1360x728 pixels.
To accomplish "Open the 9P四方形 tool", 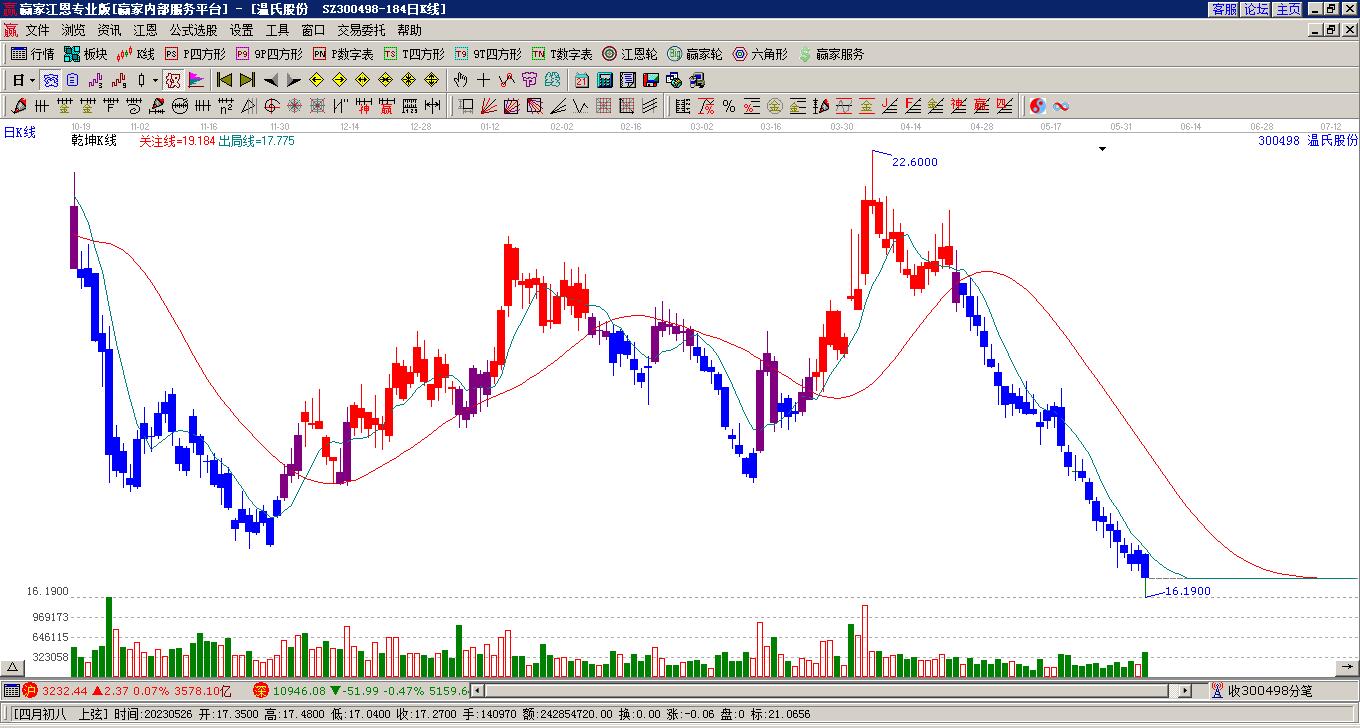I will 269,54.
